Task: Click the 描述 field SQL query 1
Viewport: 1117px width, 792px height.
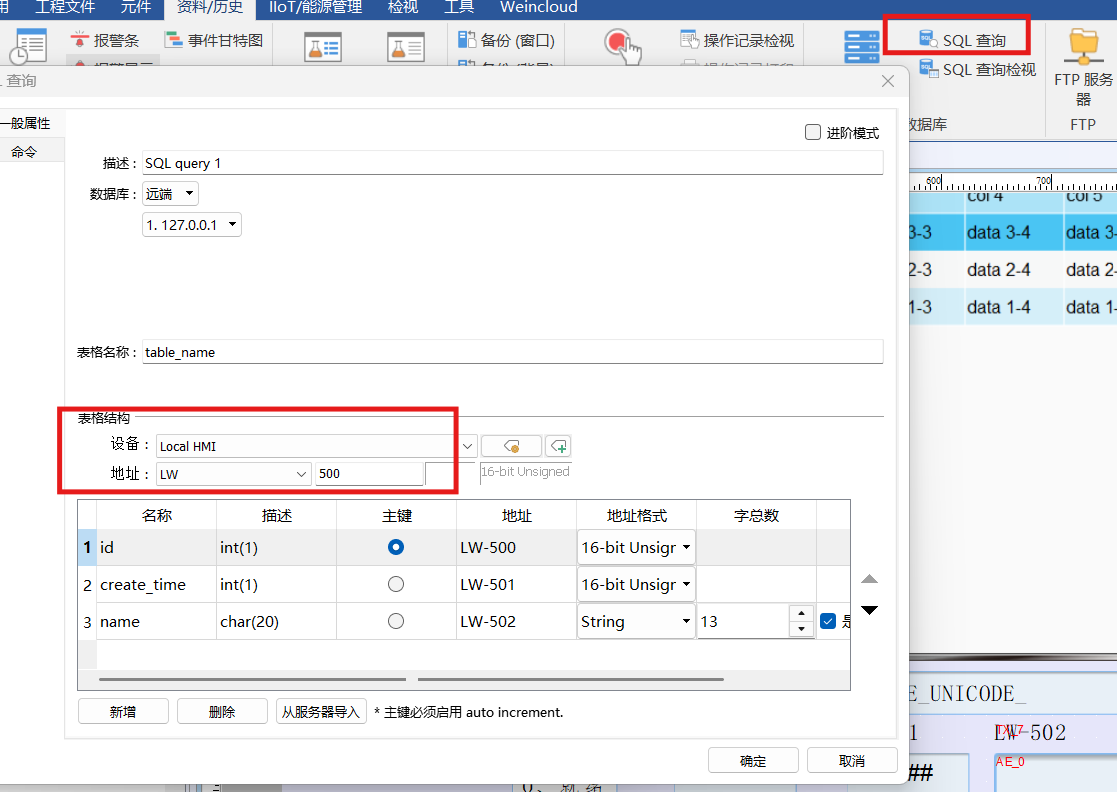Action: 512,163
